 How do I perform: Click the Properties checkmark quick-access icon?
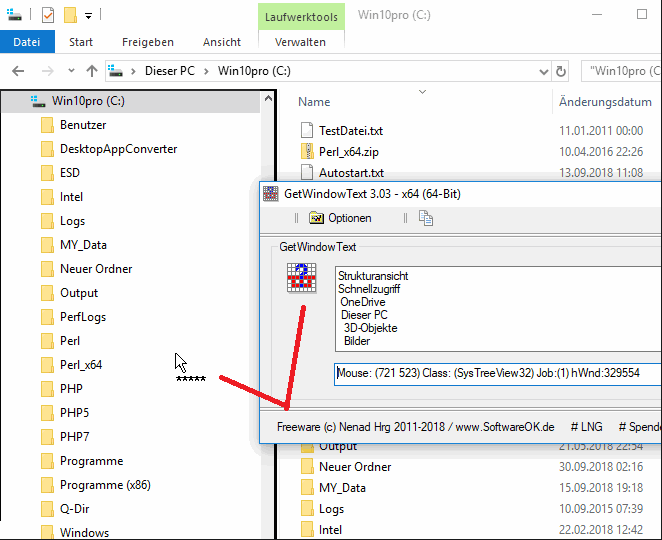click(48, 16)
